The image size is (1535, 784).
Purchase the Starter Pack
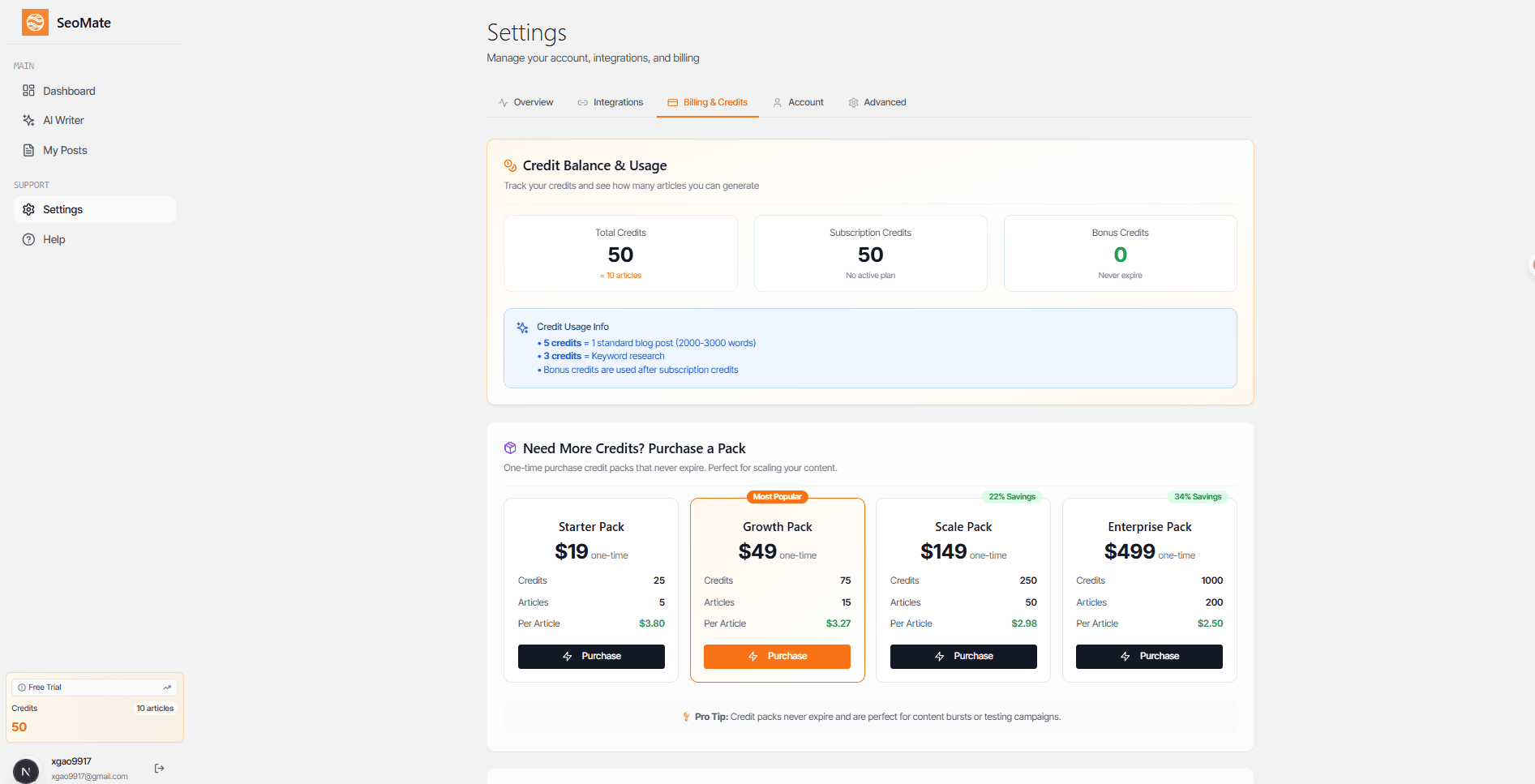click(x=591, y=656)
